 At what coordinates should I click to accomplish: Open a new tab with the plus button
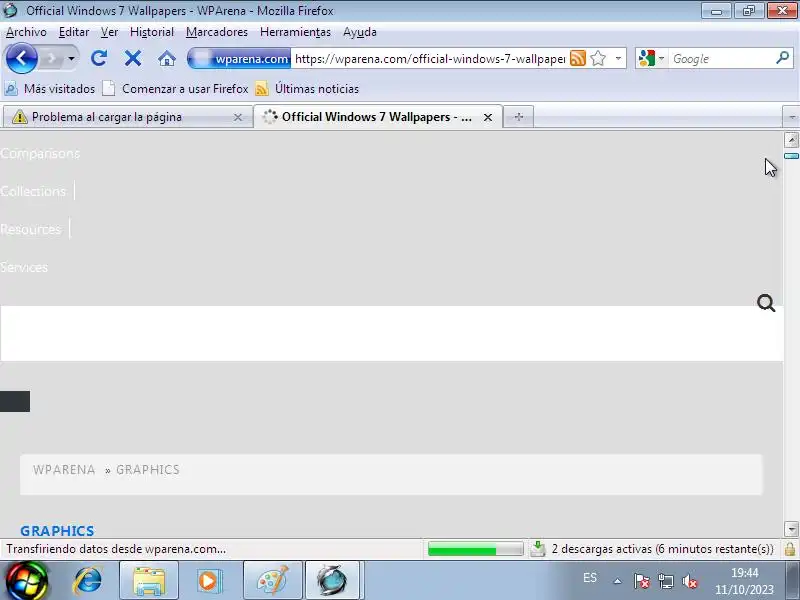click(x=518, y=117)
